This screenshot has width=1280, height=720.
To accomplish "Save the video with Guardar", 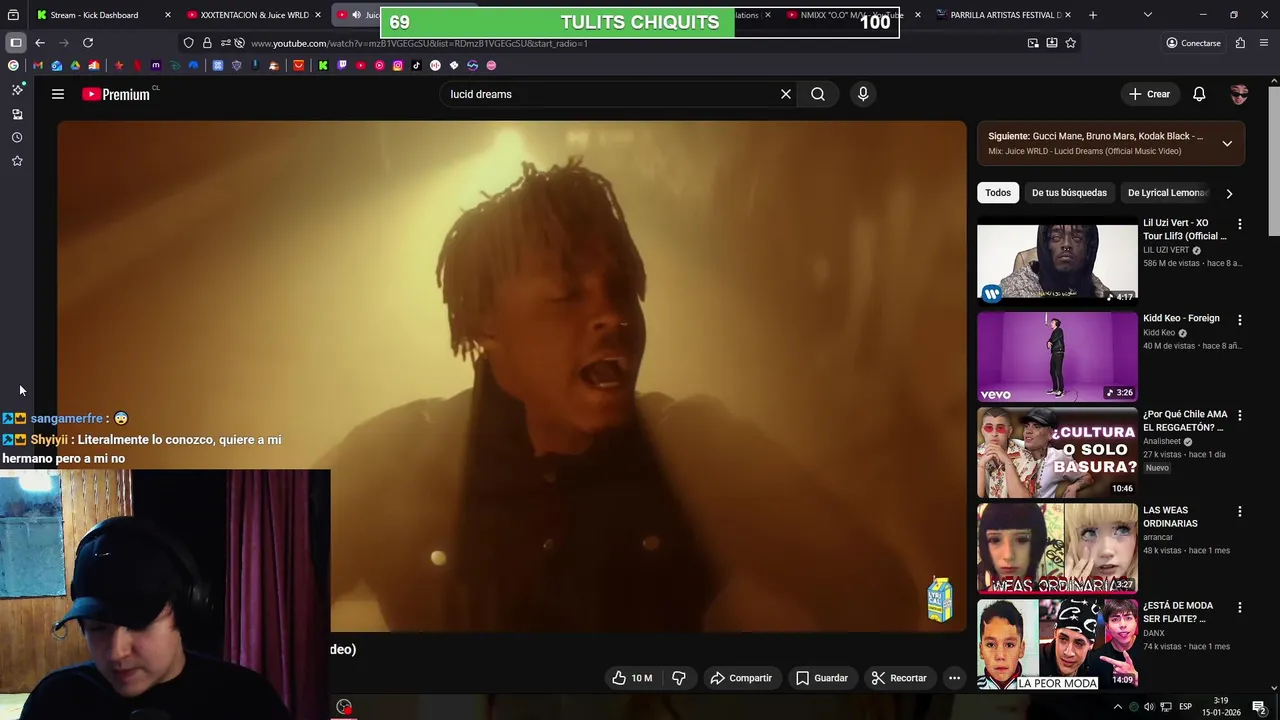I will (x=822, y=678).
